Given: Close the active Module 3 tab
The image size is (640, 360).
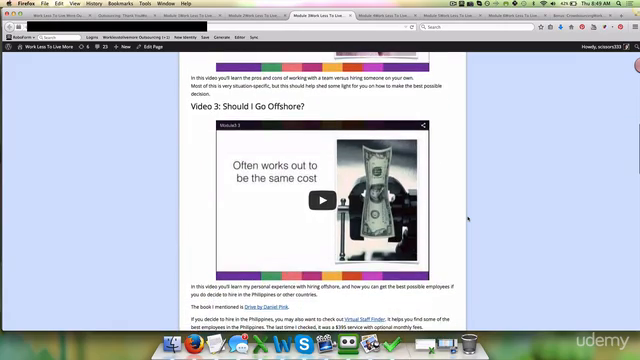Looking at the screenshot, I should coord(350,16).
